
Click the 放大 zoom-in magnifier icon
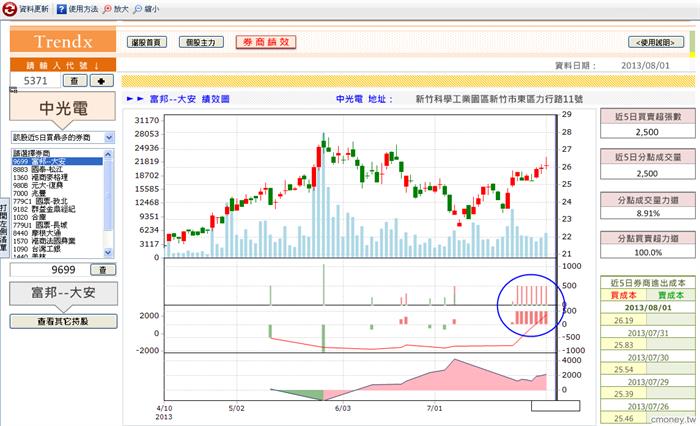pos(108,9)
